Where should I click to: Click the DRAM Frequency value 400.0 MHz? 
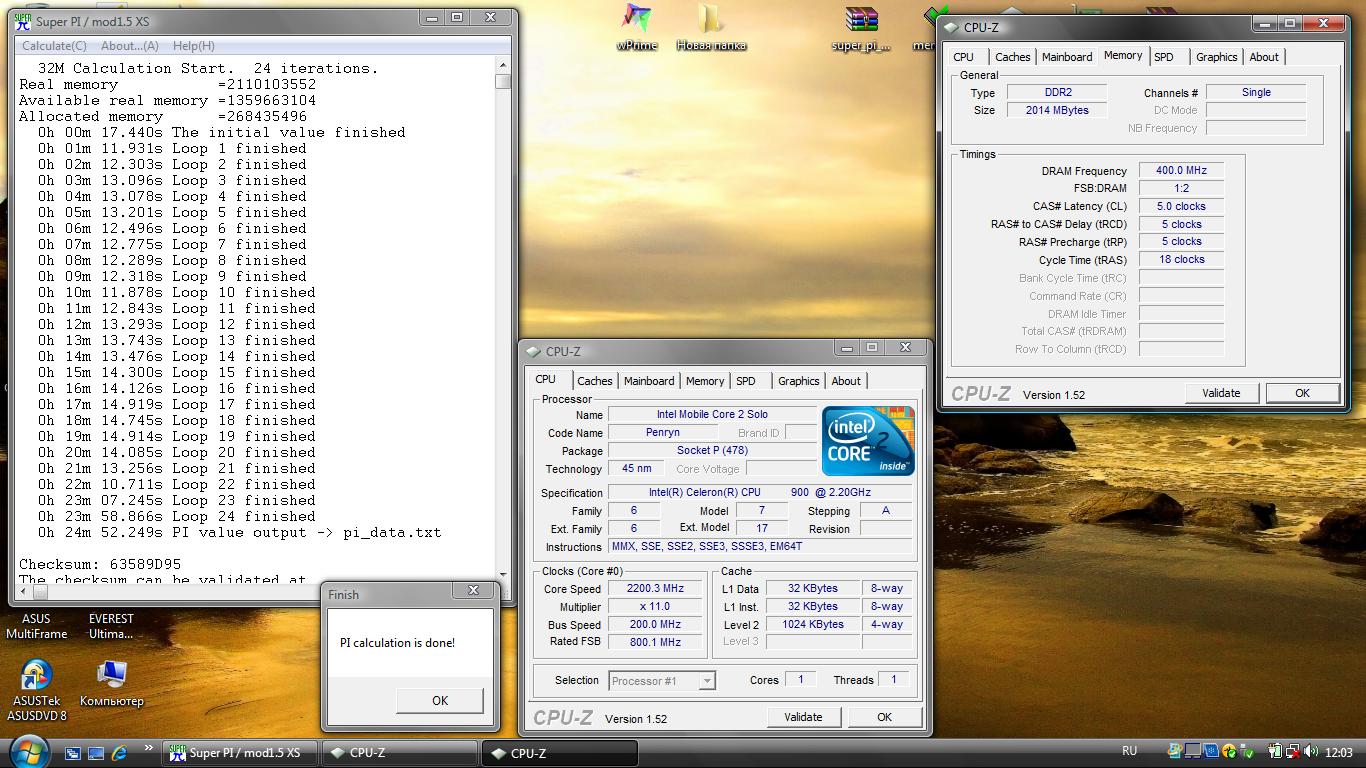click(1181, 171)
